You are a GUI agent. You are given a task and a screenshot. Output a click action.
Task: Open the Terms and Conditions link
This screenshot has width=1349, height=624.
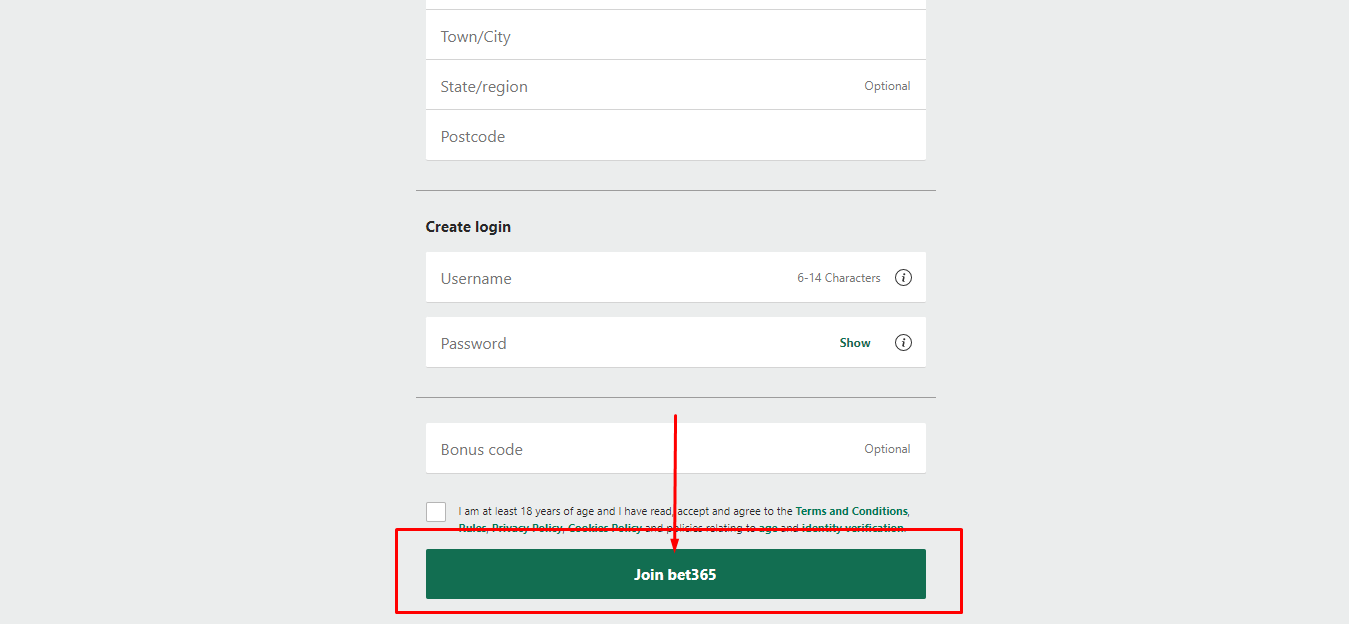pos(851,511)
